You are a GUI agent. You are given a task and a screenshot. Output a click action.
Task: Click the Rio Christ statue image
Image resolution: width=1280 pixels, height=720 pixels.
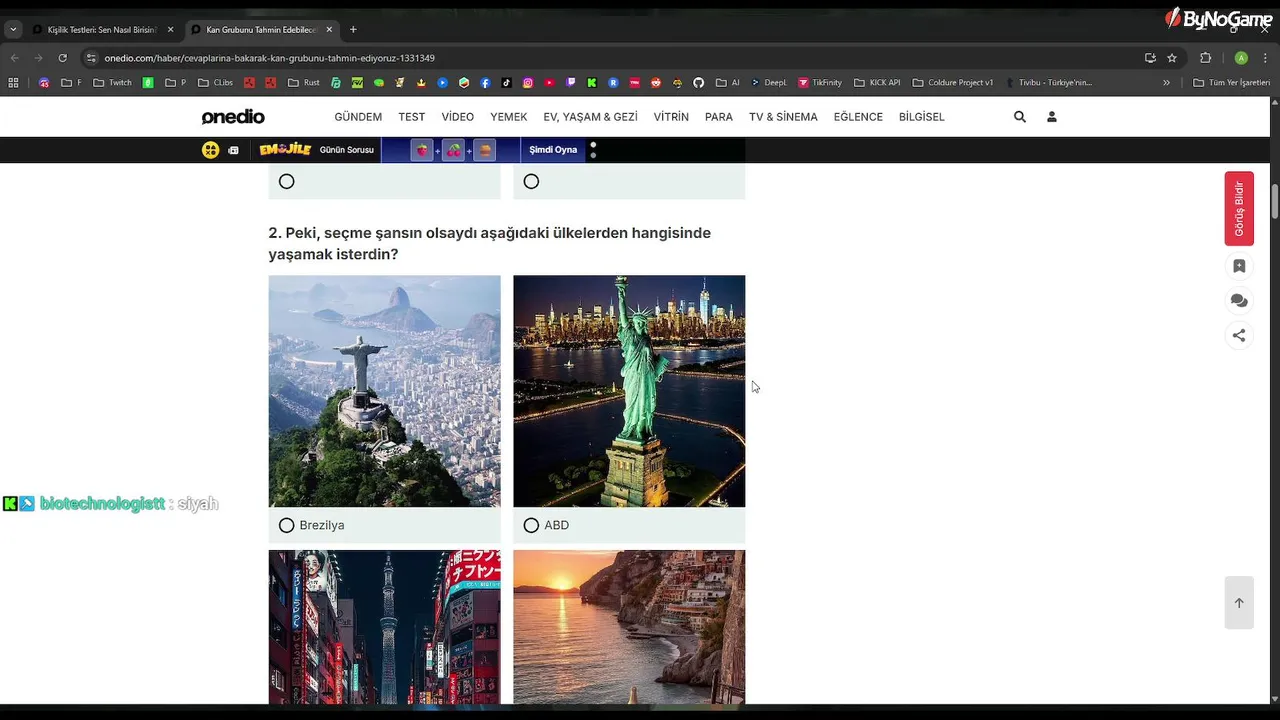385,391
